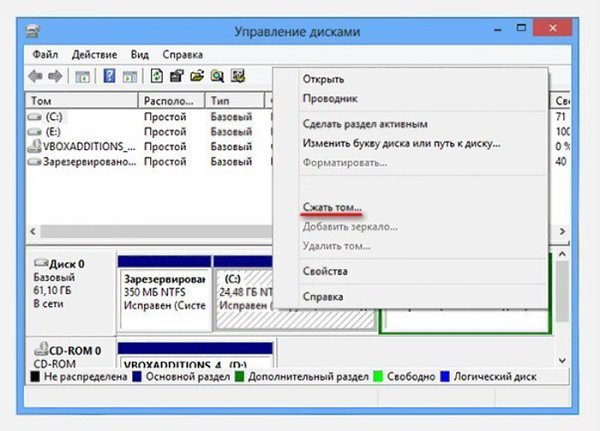Click the Forward arrow toolbar icon
Image resolution: width=600 pixels, height=431 pixels.
[x=55, y=76]
